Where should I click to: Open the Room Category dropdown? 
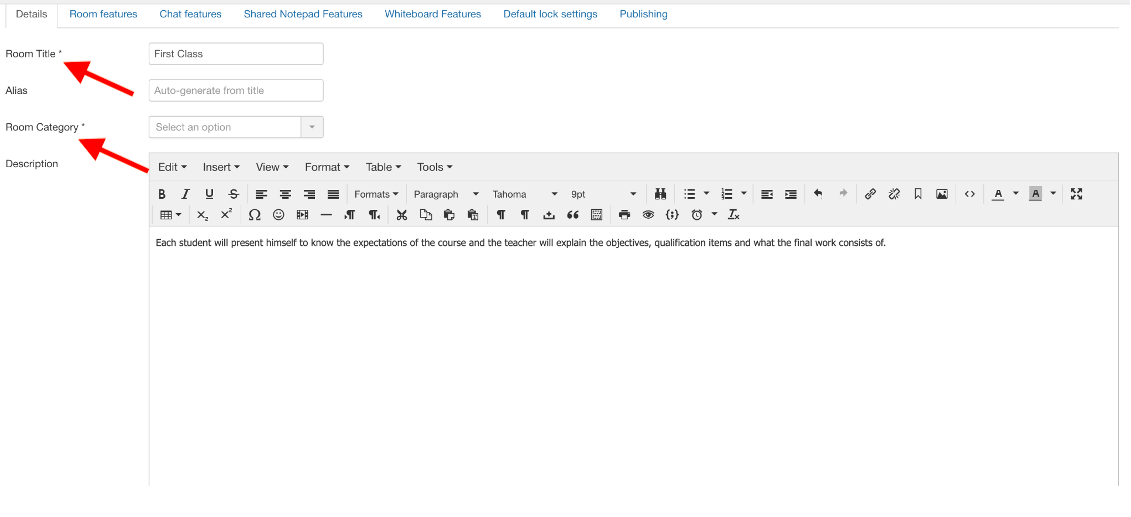(x=236, y=127)
